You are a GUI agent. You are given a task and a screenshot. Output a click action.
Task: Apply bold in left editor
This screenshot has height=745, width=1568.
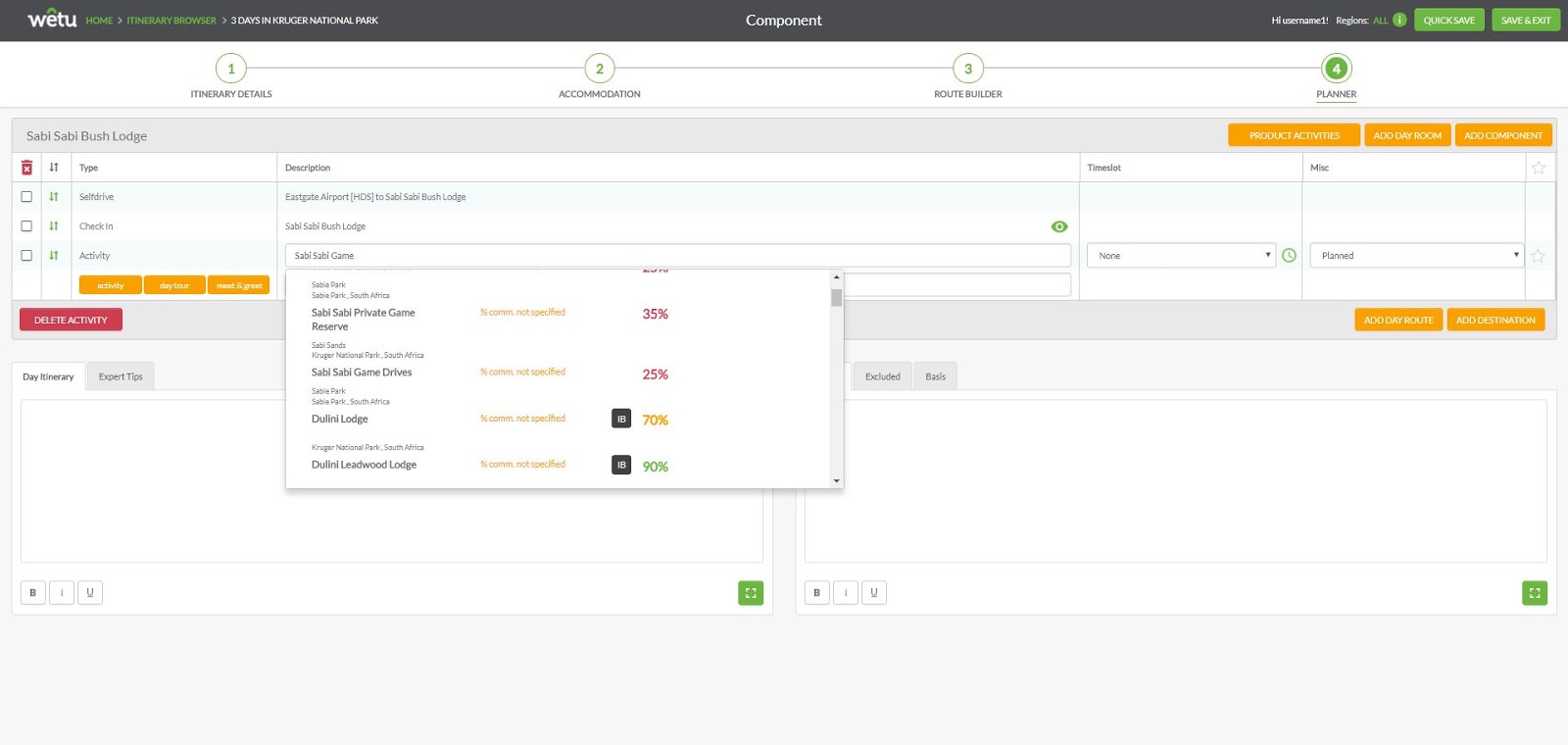33,592
